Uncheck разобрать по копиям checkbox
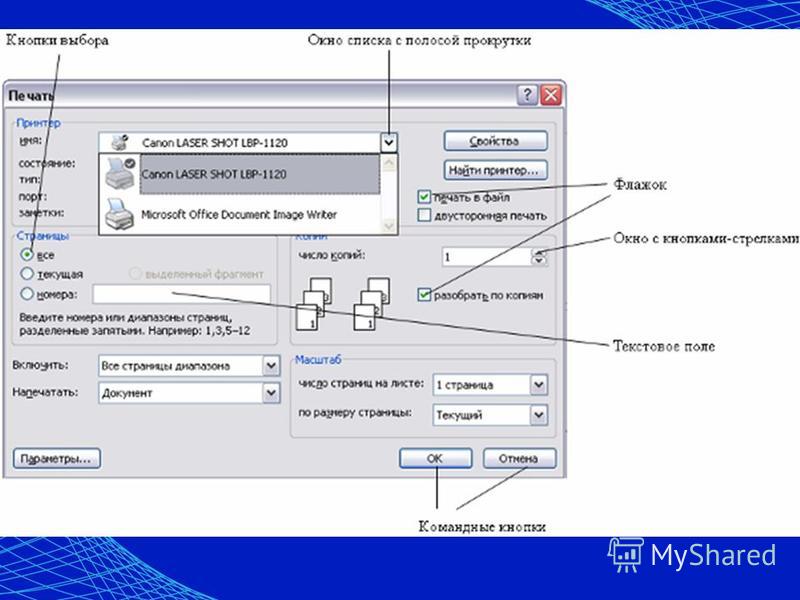This screenshot has width=800, height=600. coord(424,294)
